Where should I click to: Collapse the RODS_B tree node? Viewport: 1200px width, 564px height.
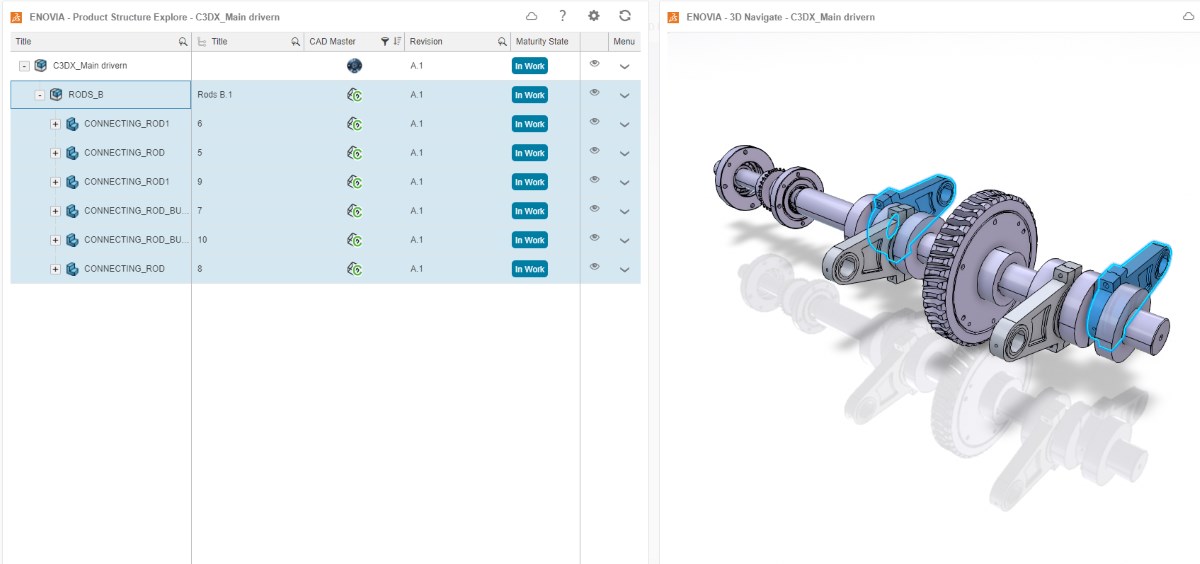[x=40, y=95]
